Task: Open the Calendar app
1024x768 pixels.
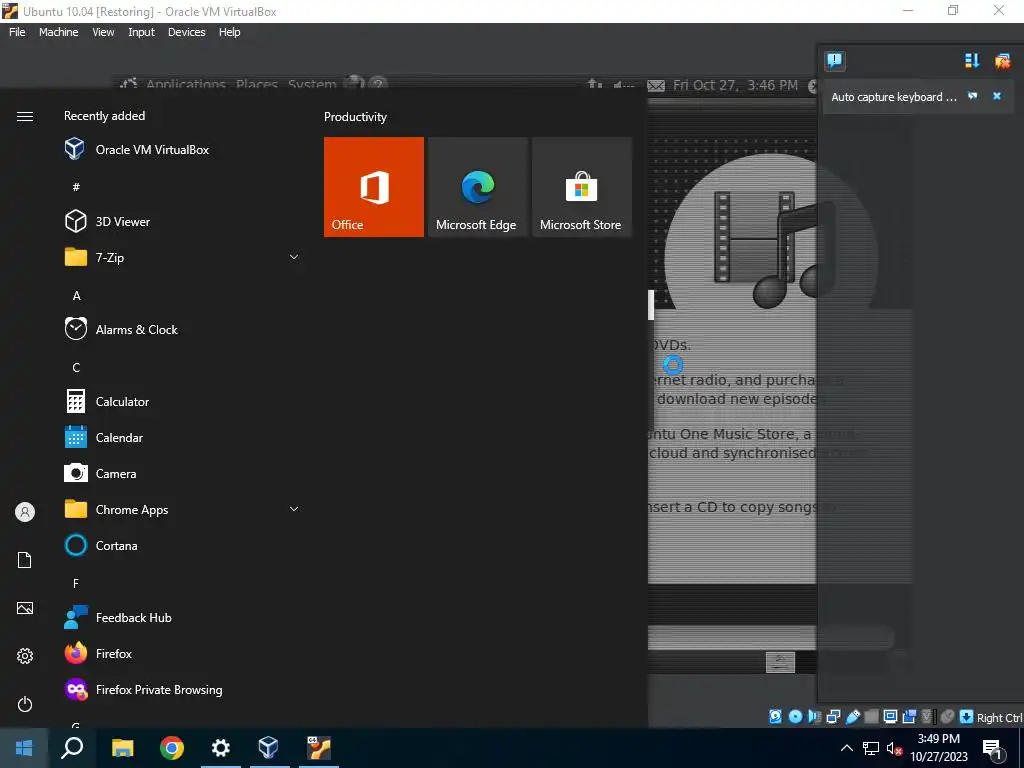Action: point(180,438)
